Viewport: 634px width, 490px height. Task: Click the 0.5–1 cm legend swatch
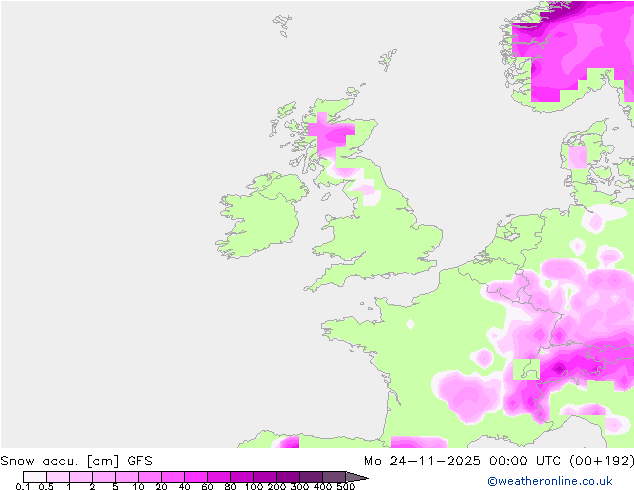(58, 477)
